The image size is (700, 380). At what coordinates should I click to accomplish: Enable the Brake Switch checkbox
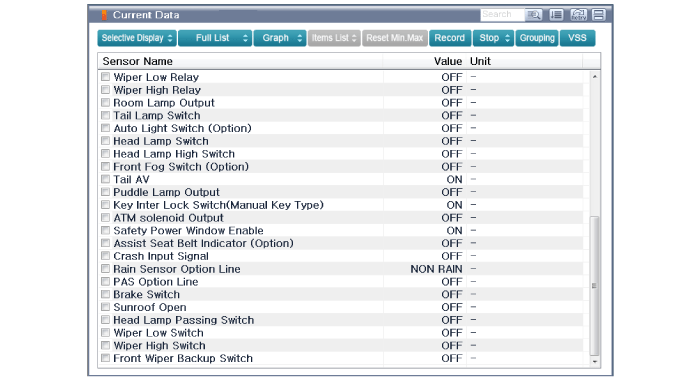coord(105,294)
